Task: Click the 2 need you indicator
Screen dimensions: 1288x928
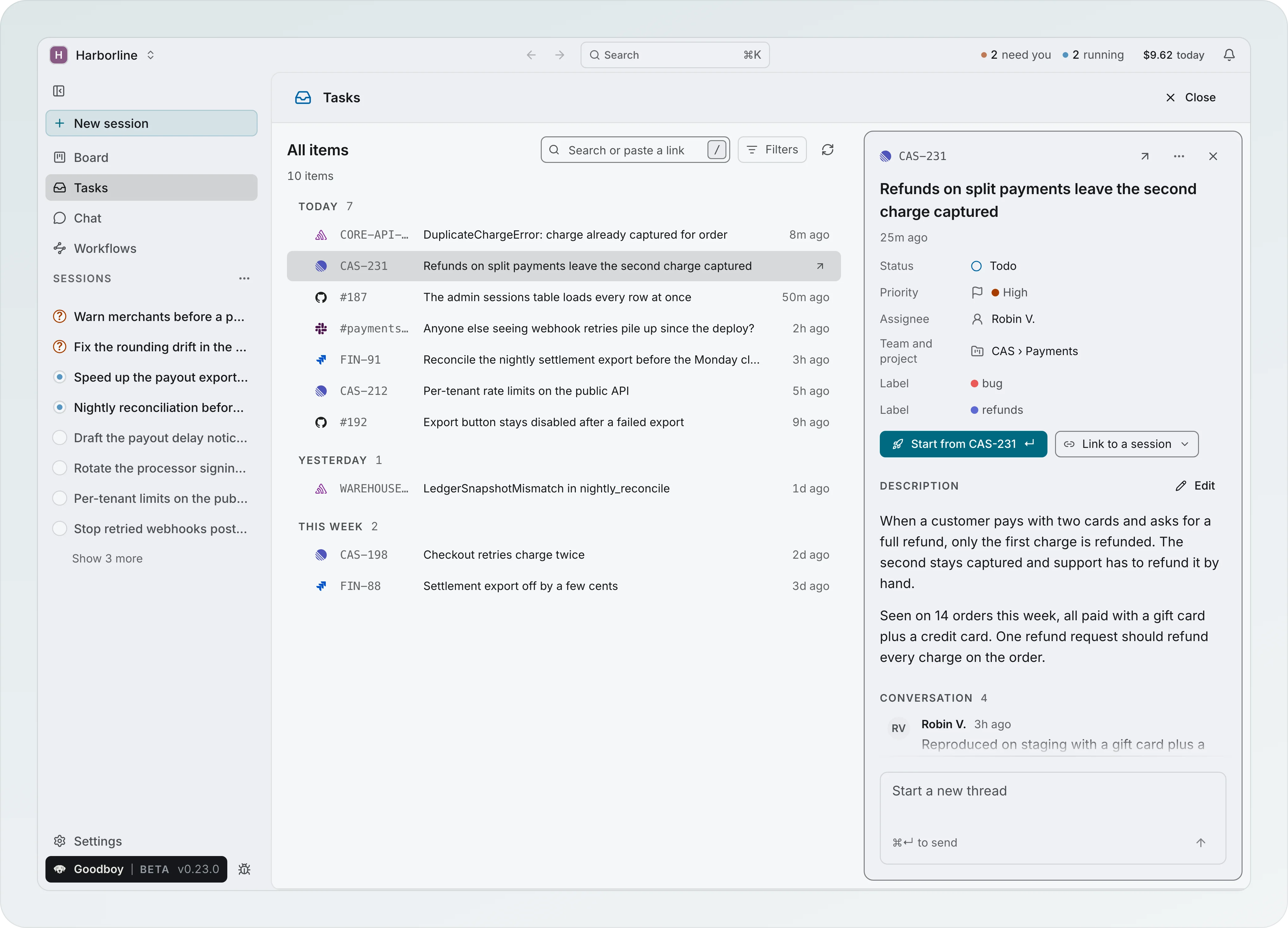Action: (x=1016, y=55)
